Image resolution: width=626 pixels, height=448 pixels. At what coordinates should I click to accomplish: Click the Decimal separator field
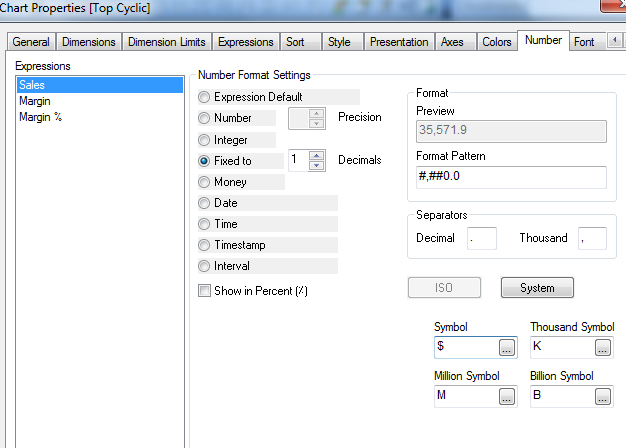click(481, 238)
